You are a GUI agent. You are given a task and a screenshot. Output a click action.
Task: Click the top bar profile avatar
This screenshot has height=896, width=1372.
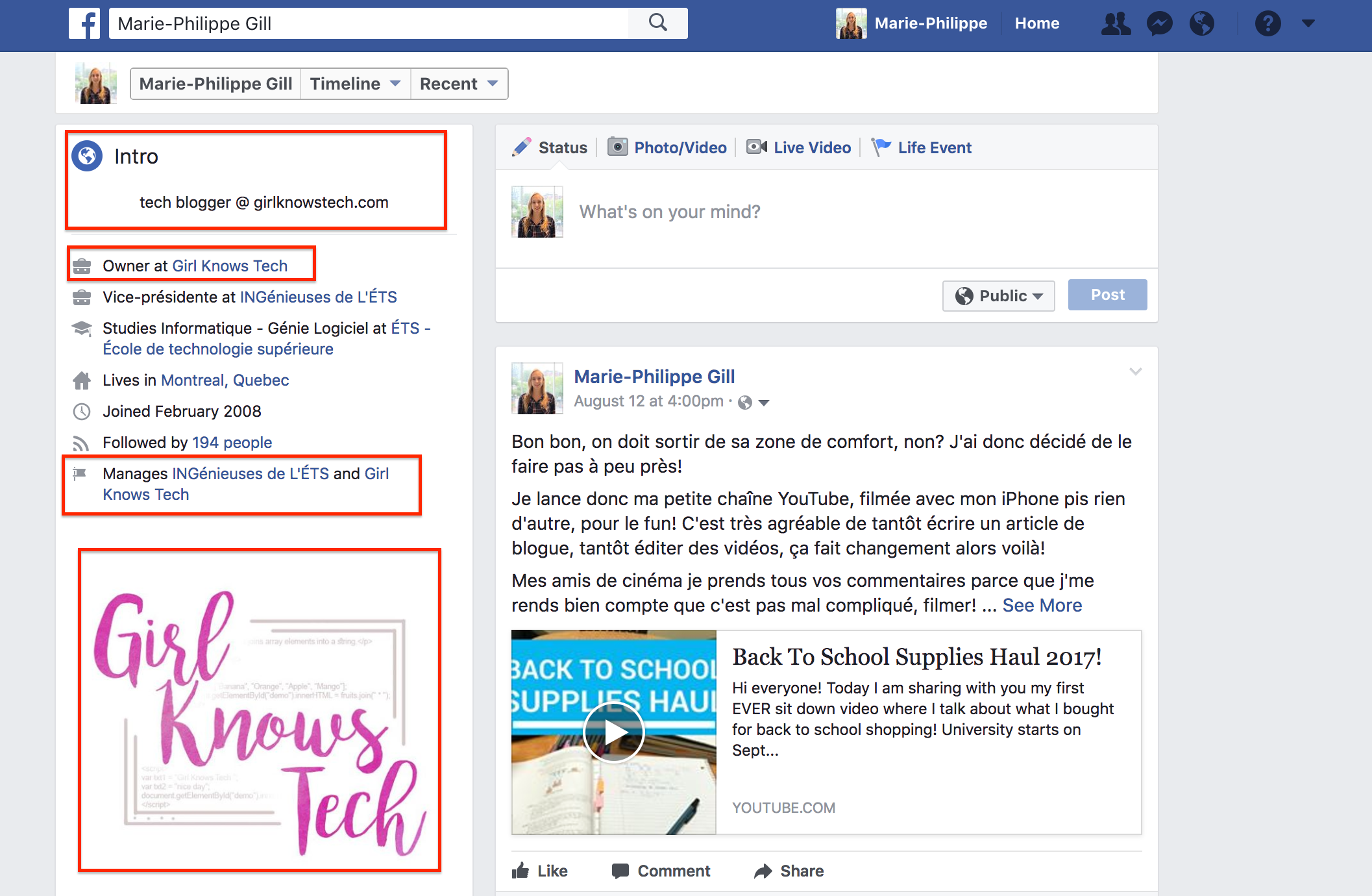point(851,23)
